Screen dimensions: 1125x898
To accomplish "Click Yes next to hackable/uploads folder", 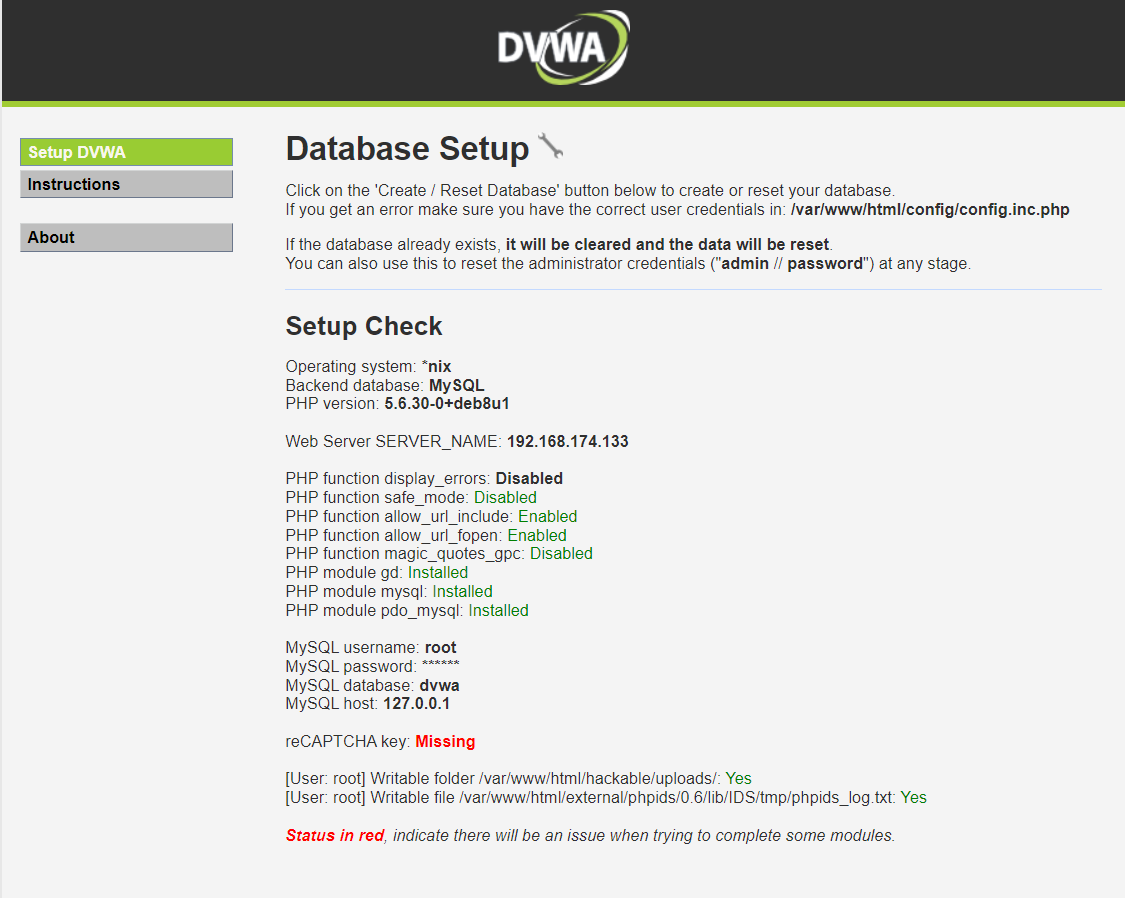I will [x=738, y=778].
